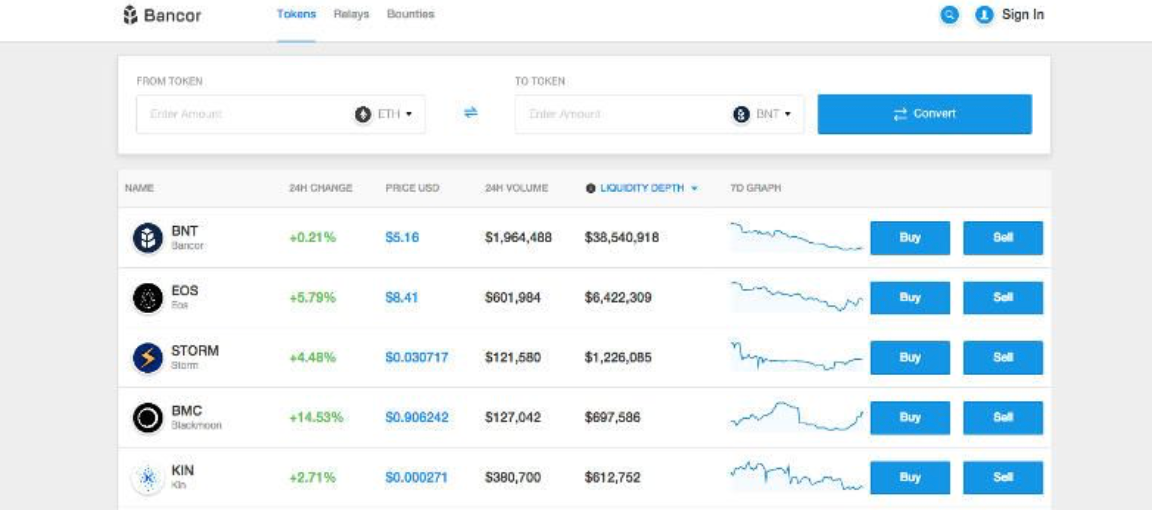This screenshot has width=1152, height=510.
Task: Click the Sign In link
Action: point(1023,15)
